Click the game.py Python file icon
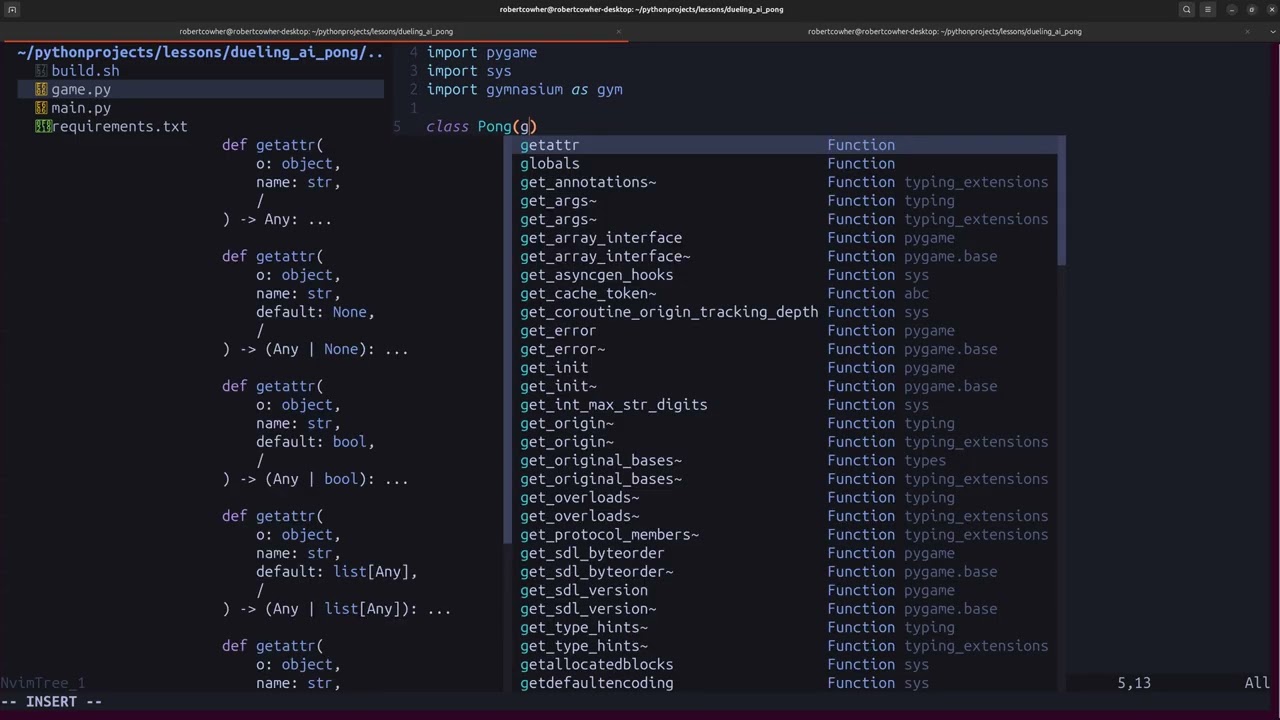The width and height of the screenshot is (1280, 720). click(x=41, y=89)
